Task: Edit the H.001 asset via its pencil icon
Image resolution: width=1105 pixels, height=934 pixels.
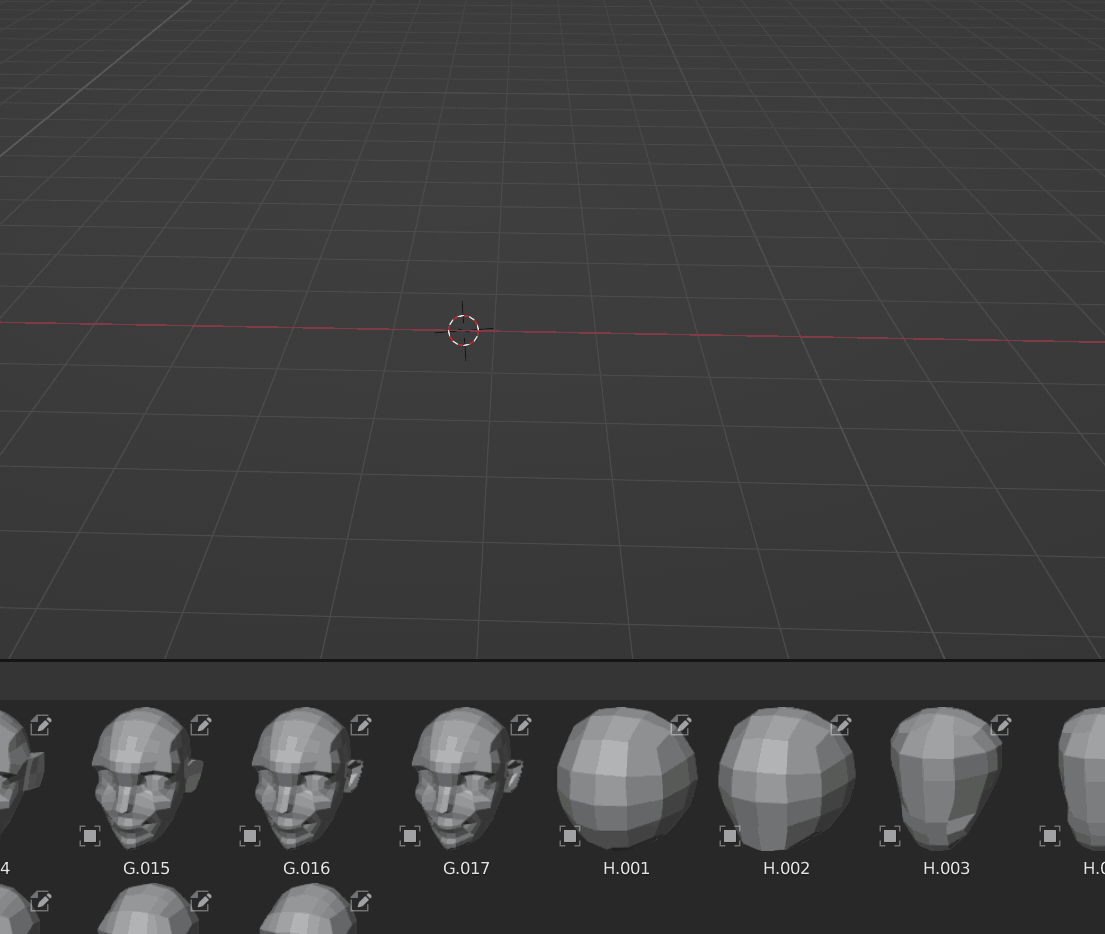Action: (x=681, y=725)
